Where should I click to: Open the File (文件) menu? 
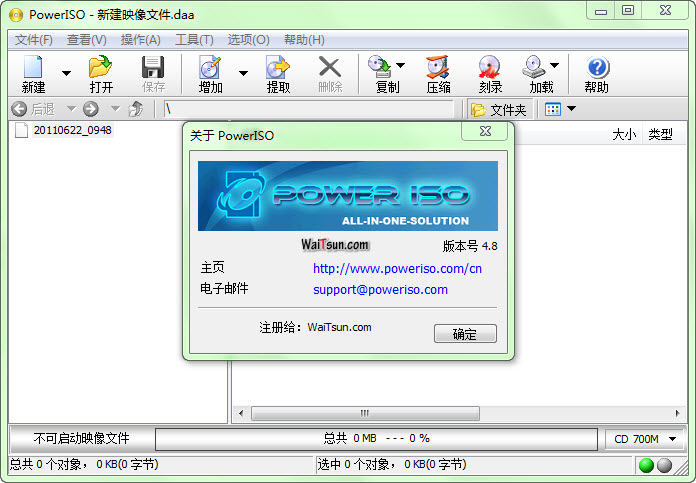click(34, 40)
